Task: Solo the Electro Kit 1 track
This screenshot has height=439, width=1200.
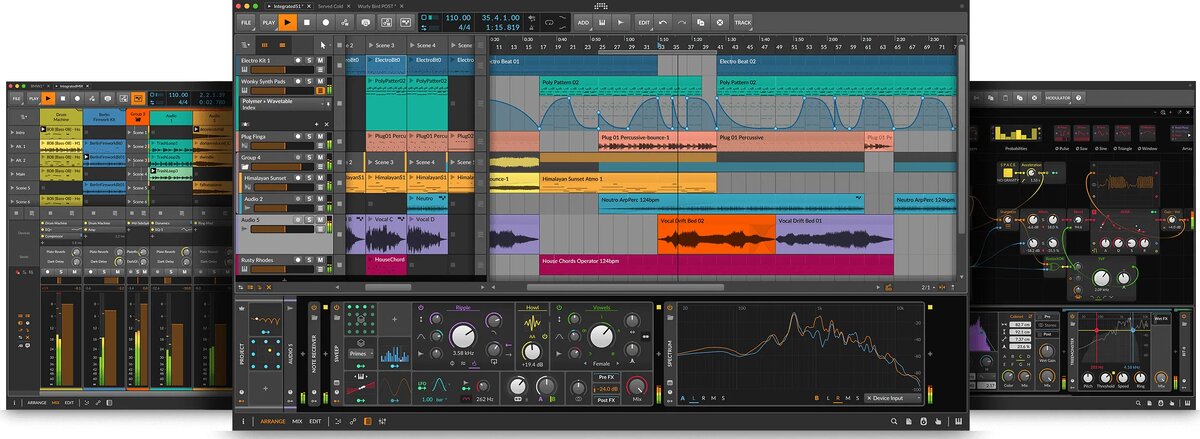Action: coord(309,60)
